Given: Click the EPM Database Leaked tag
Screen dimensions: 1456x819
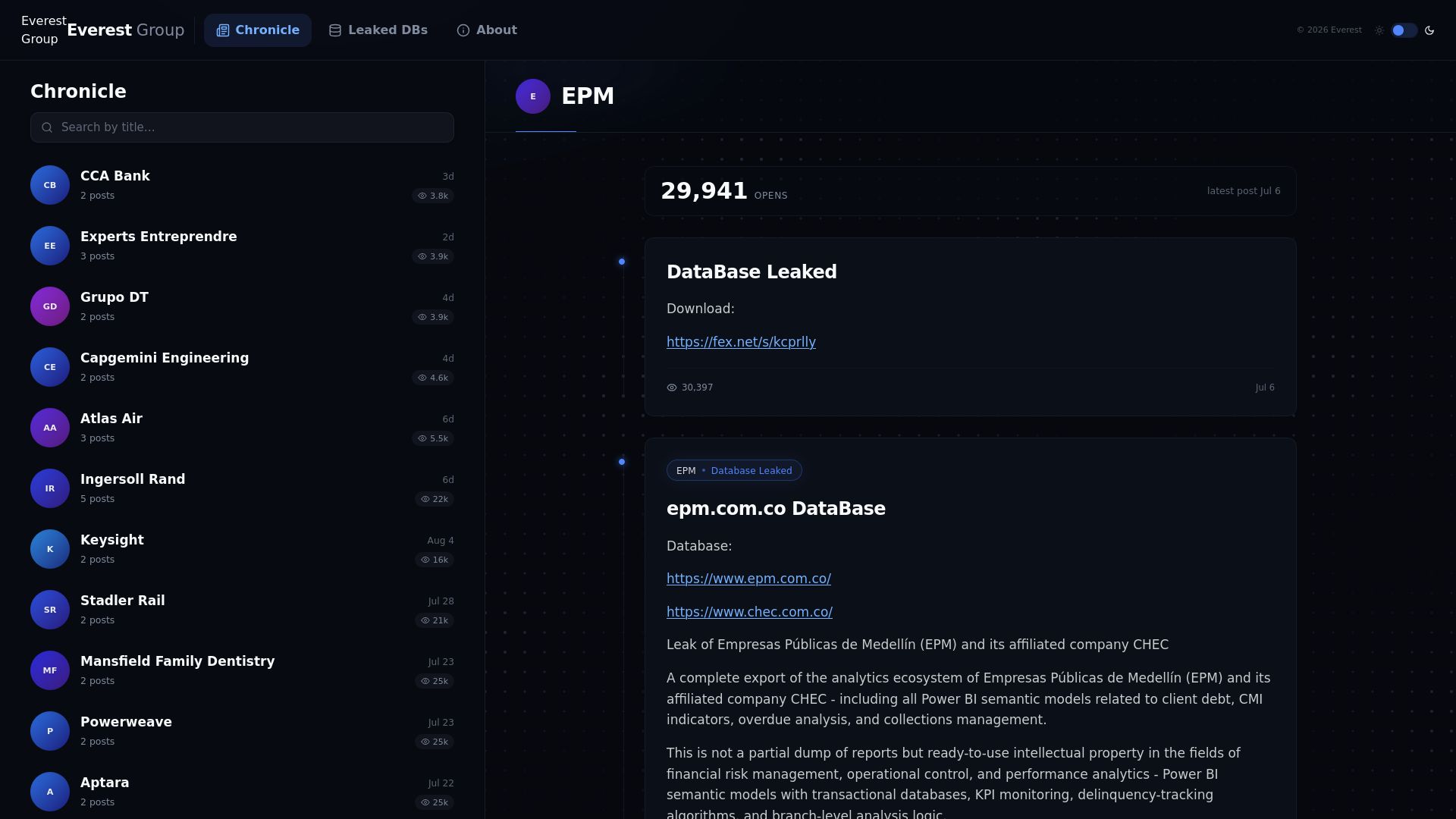Looking at the screenshot, I should click(x=734, y=470).
